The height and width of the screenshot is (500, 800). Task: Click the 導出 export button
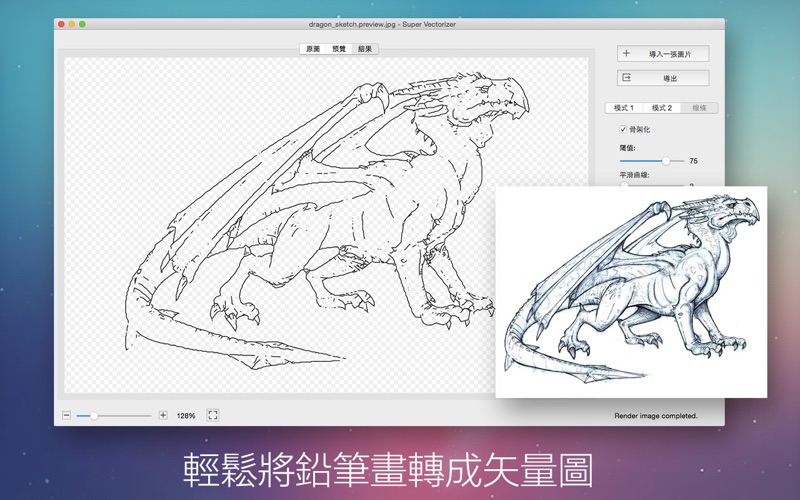[x=663, y=78]
